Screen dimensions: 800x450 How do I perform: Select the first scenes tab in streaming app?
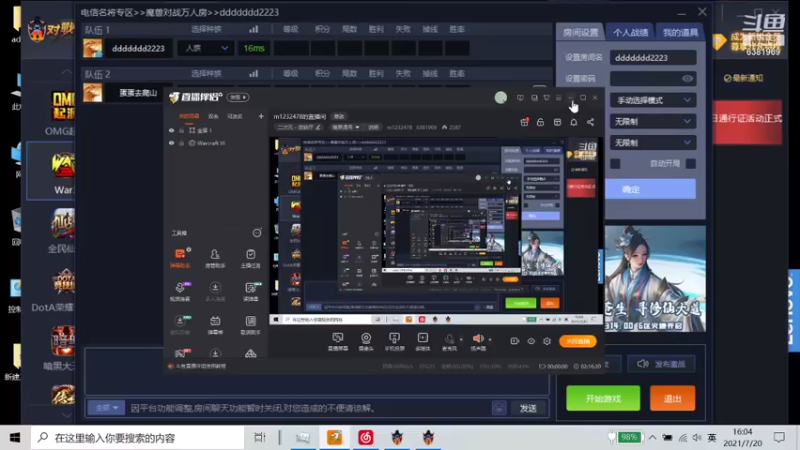pos(189,116)
